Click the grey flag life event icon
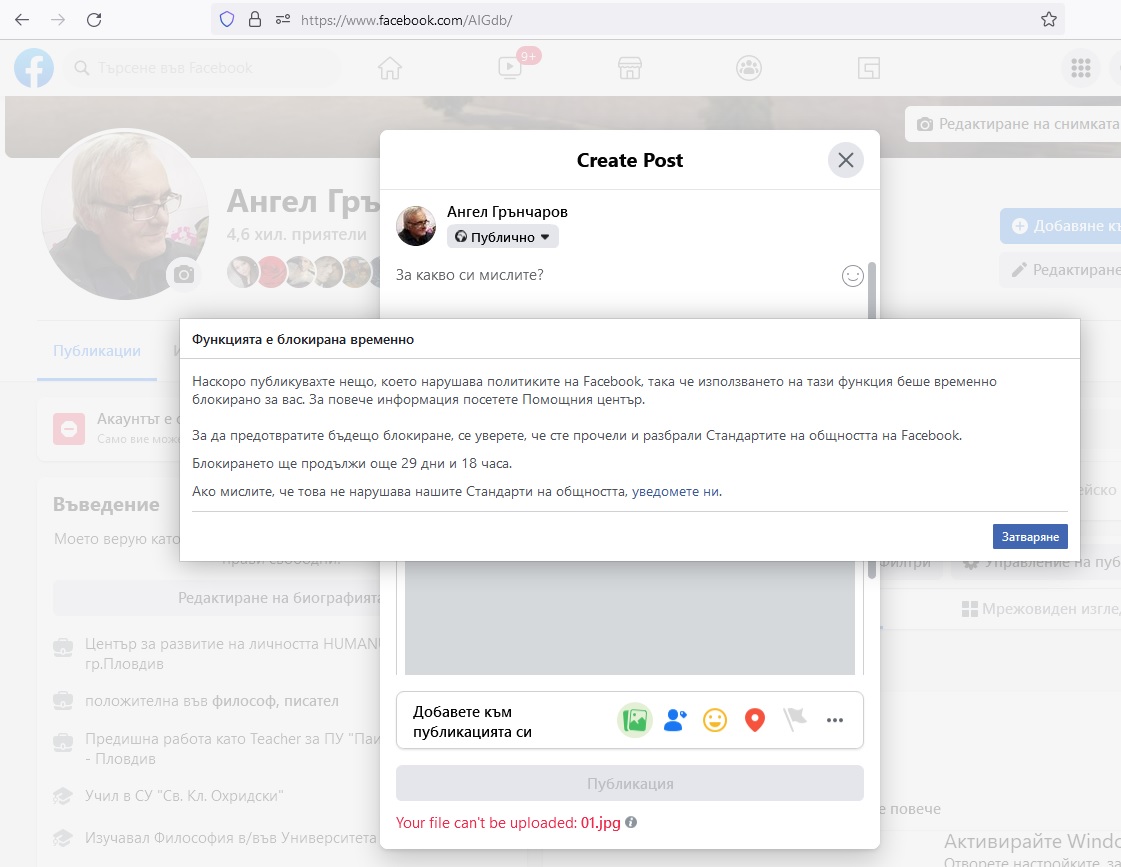Screen dimensions: 1121x867 (794, 720)
